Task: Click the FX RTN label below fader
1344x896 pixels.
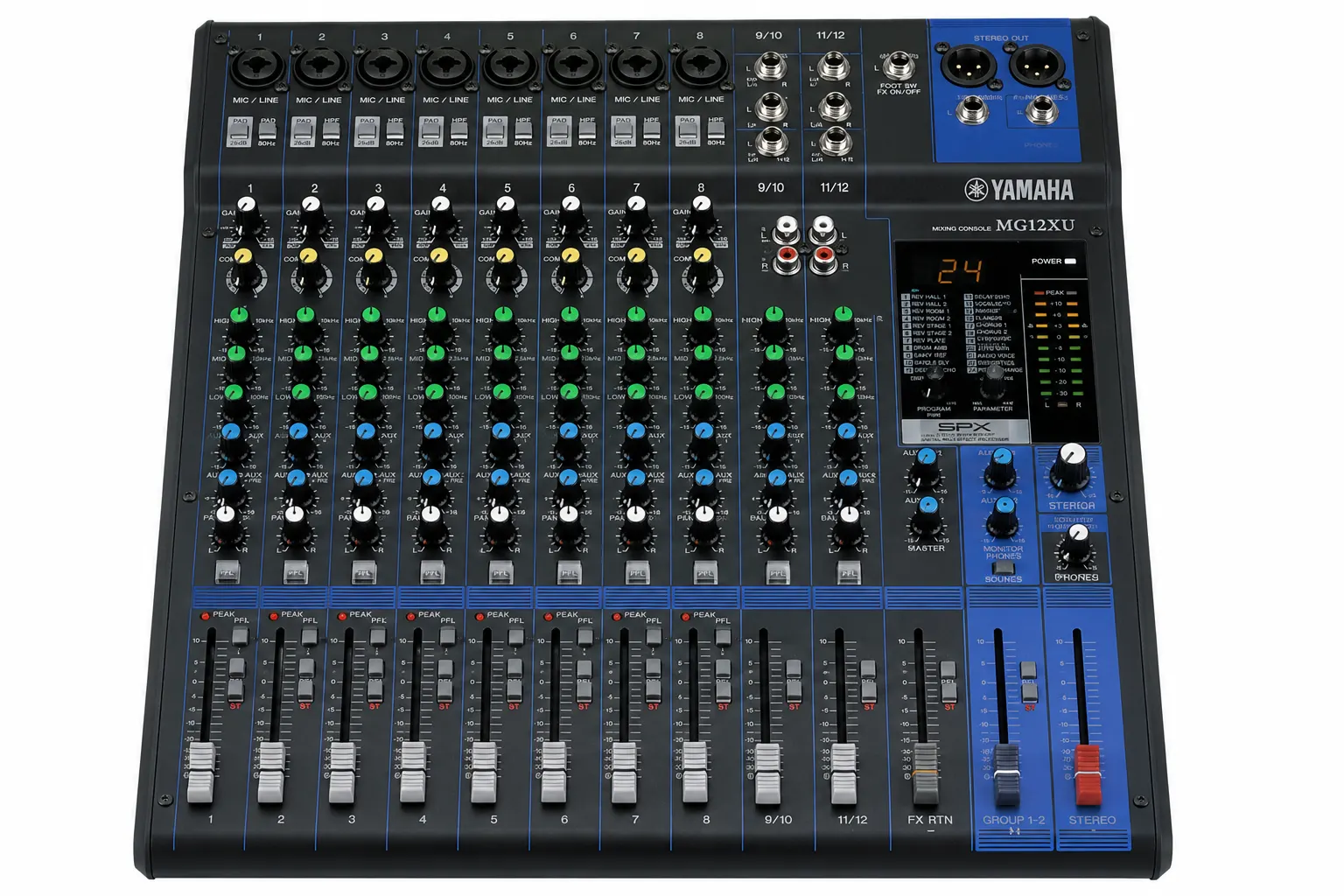Action: (930, 820)
